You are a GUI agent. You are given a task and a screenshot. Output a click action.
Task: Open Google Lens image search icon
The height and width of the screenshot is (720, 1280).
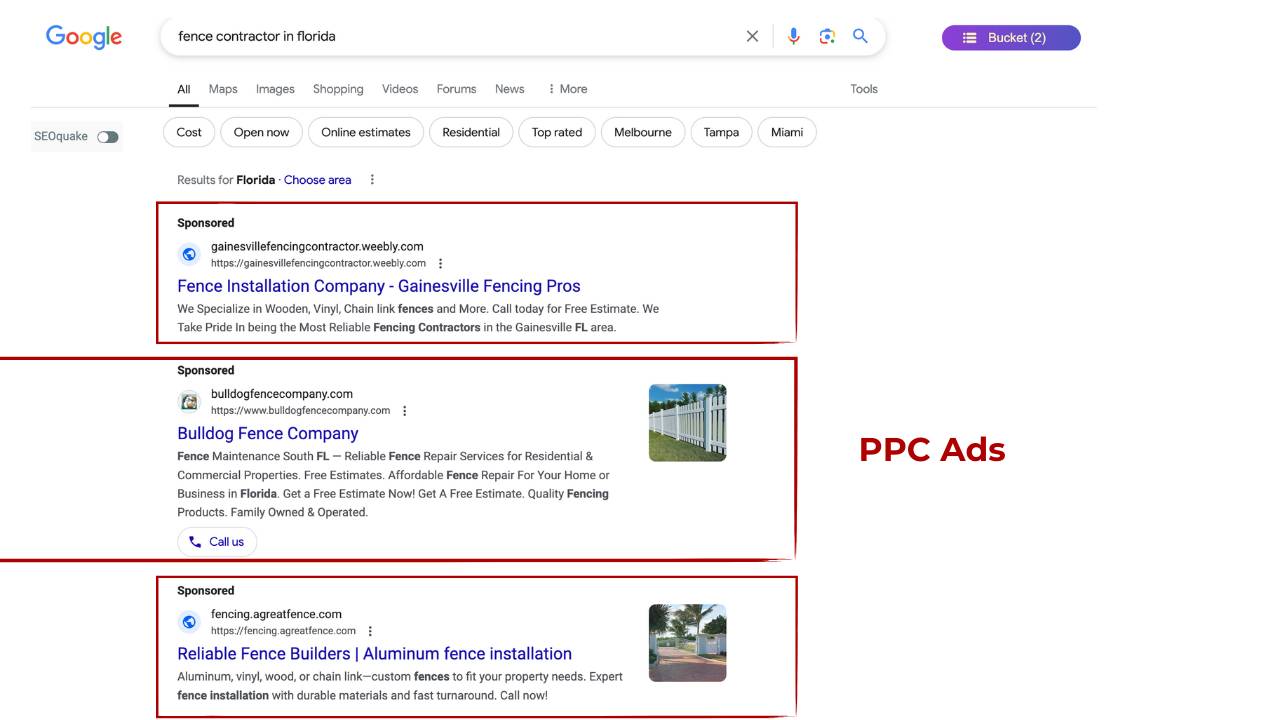click(x=827, y=36)
